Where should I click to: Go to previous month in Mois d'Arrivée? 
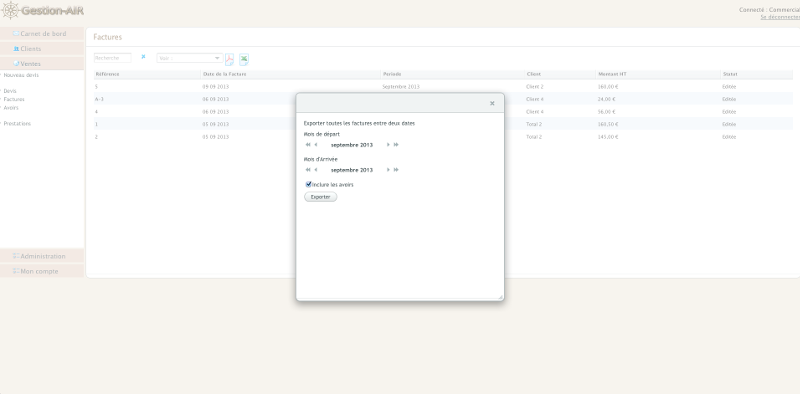coord(316,170)
